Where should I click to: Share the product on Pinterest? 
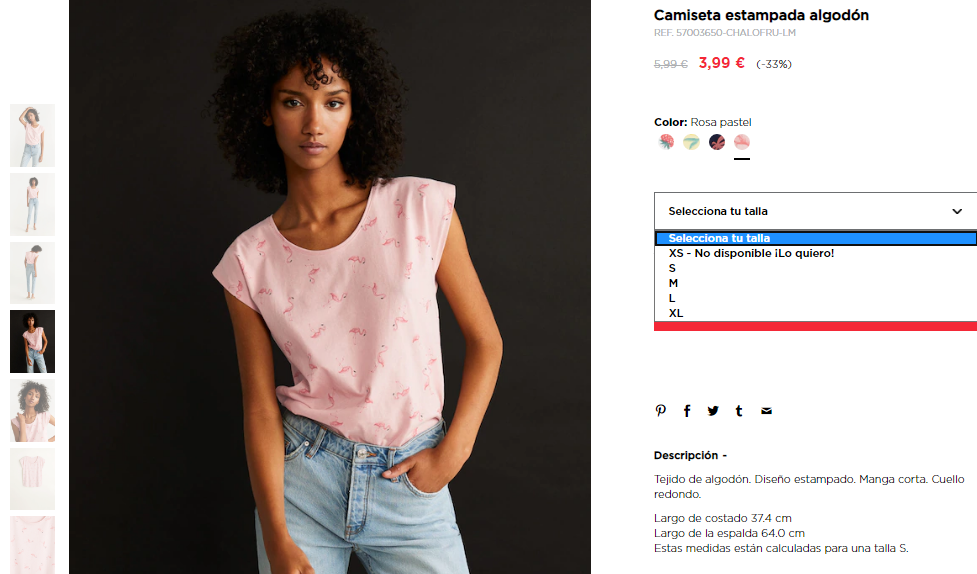(x=660, y=411)
